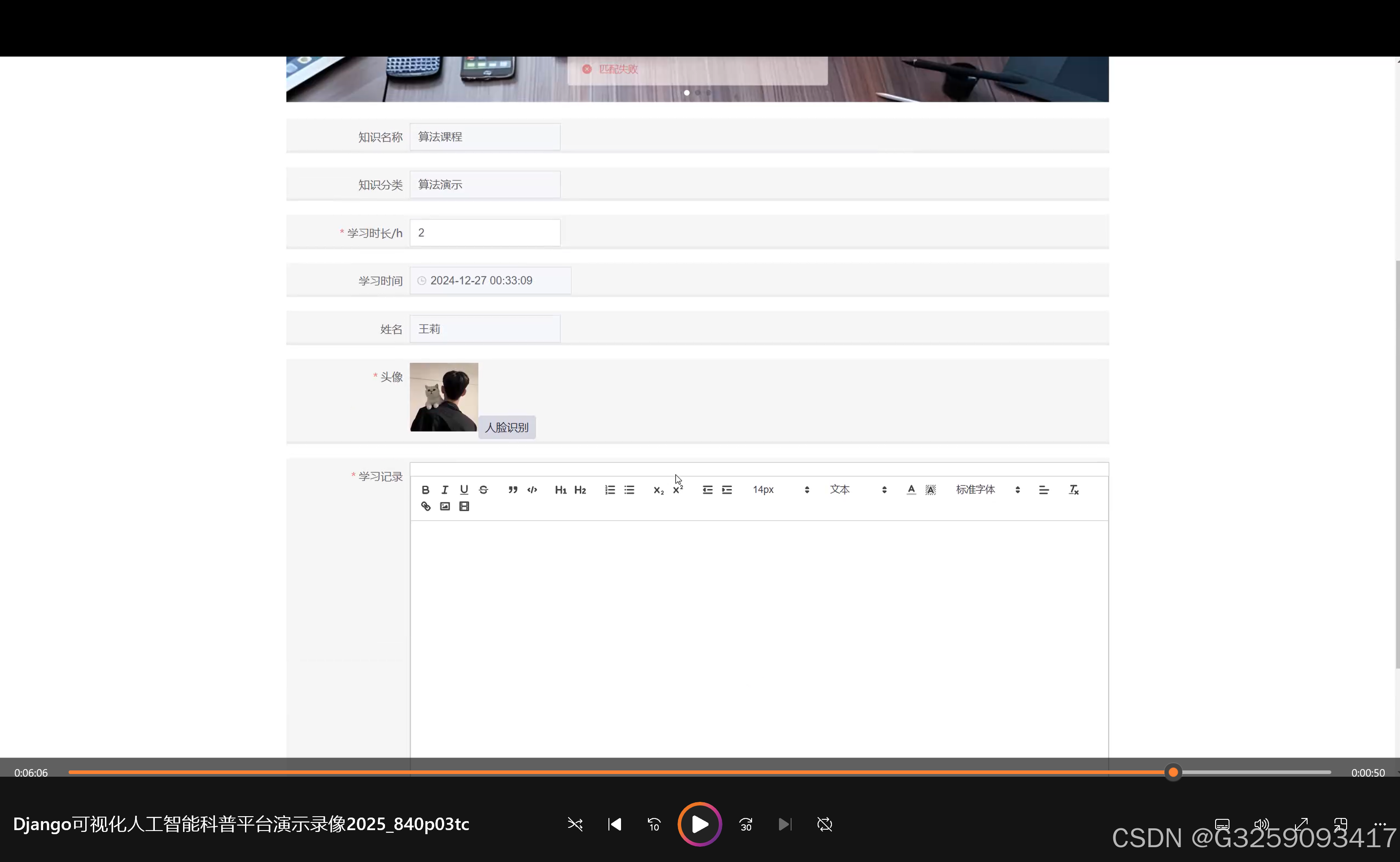Toggle repeat playback
1400x862 pixels.
coord(824,824)
